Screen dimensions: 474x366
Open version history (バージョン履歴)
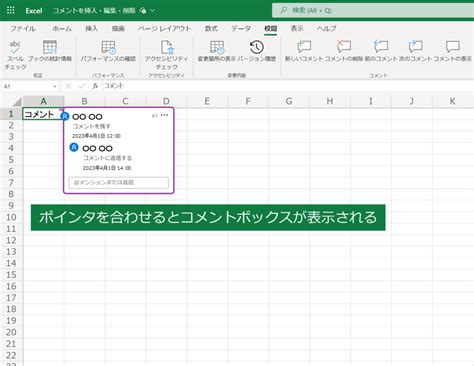(x=257, y=51)
